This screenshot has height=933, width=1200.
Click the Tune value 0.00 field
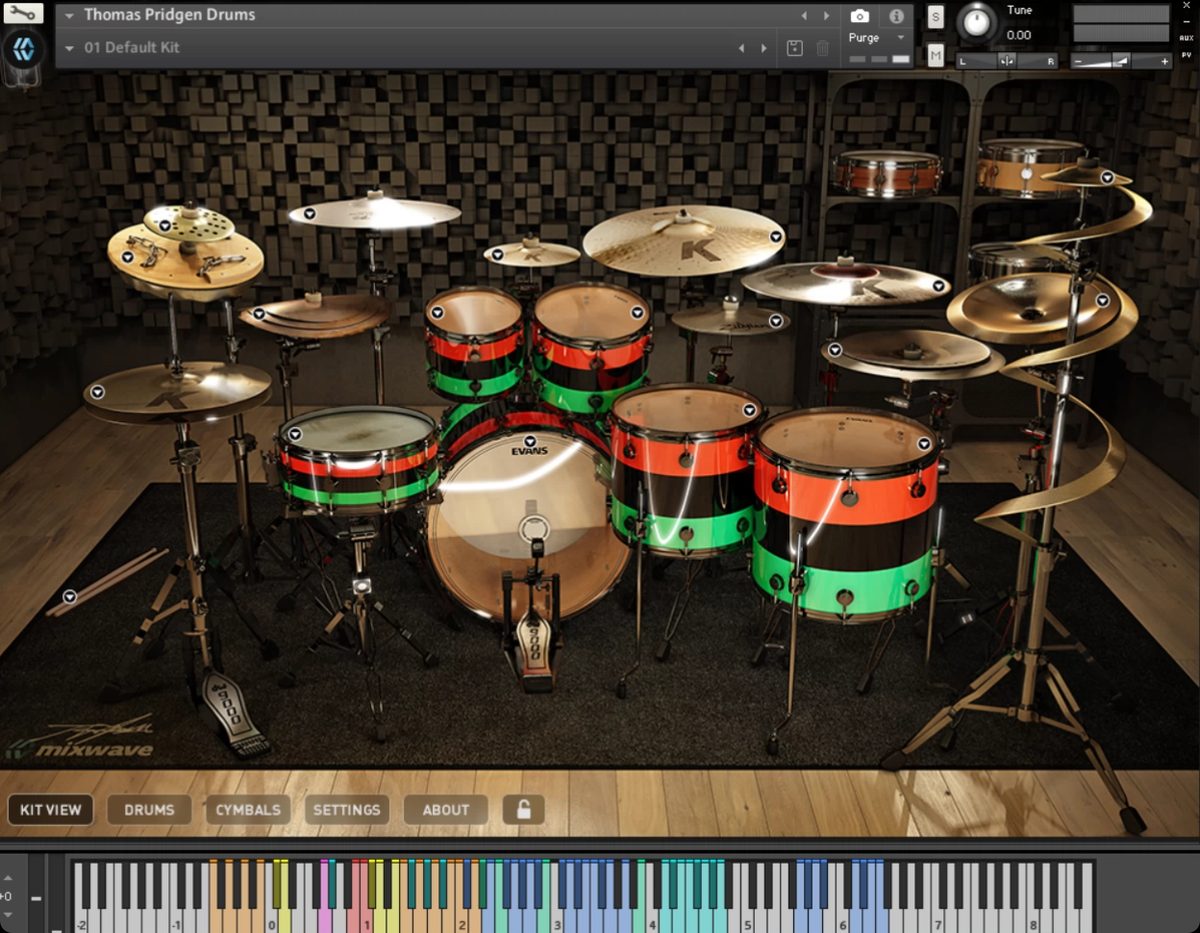click(1019, 35)
